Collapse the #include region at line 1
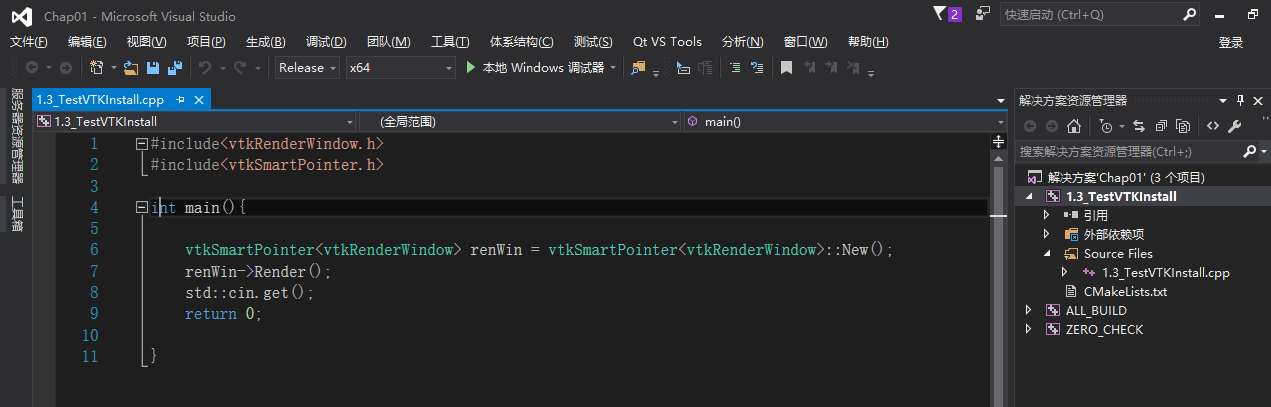This screenshot has height=407, width=1271. (142, 144)
